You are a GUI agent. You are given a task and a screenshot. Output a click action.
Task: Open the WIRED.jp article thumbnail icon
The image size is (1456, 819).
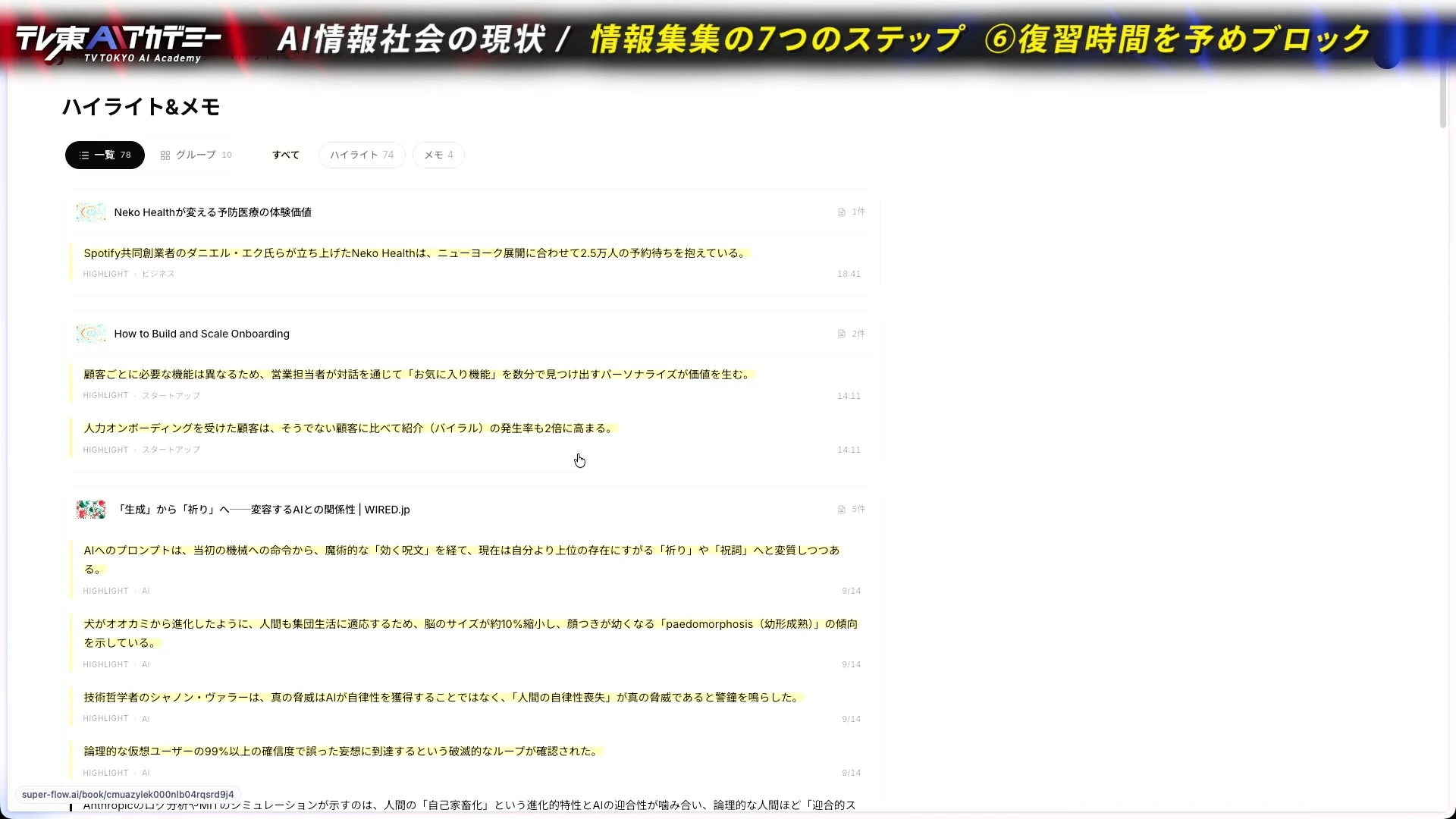91,510
